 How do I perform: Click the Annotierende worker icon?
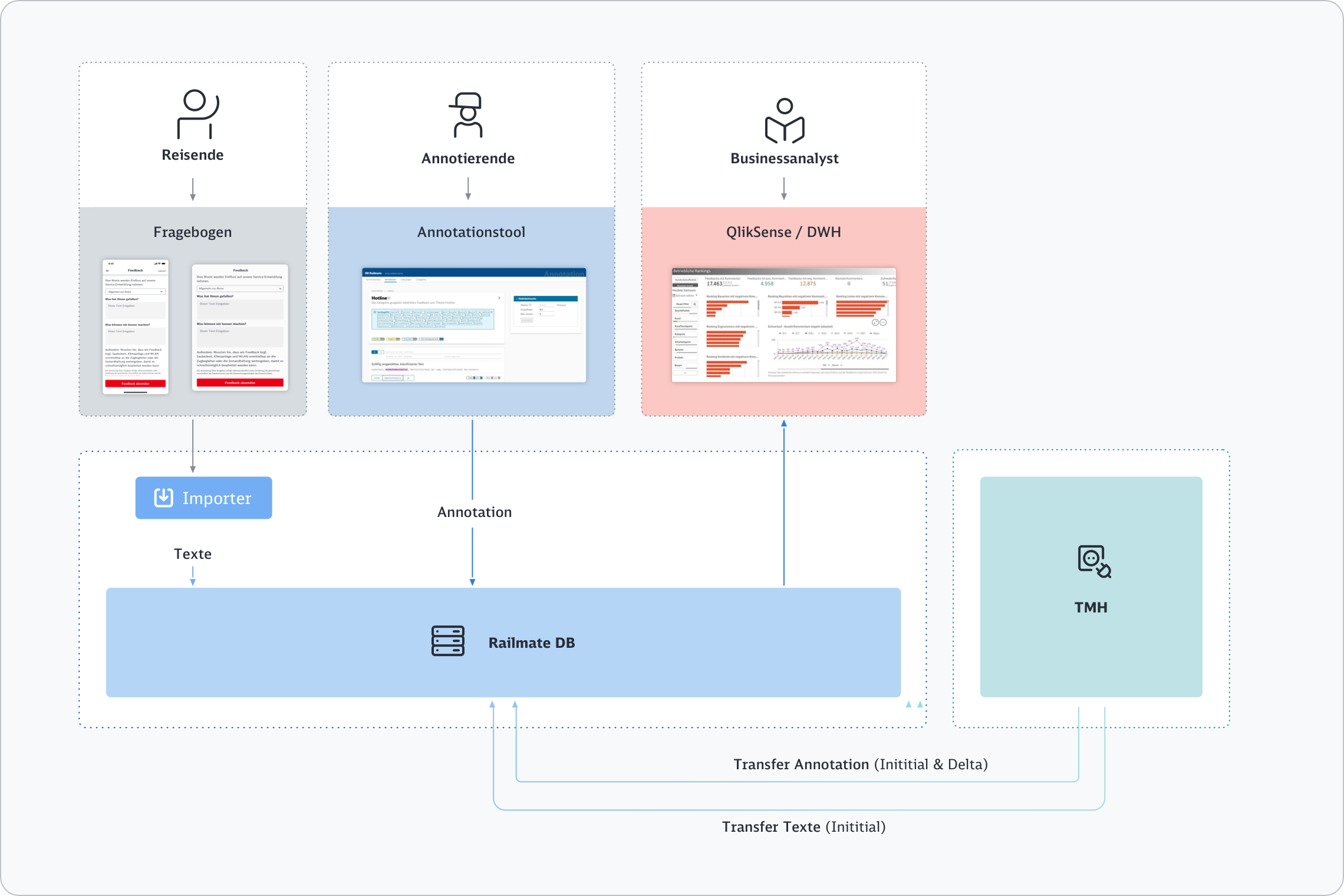(467, 115)
